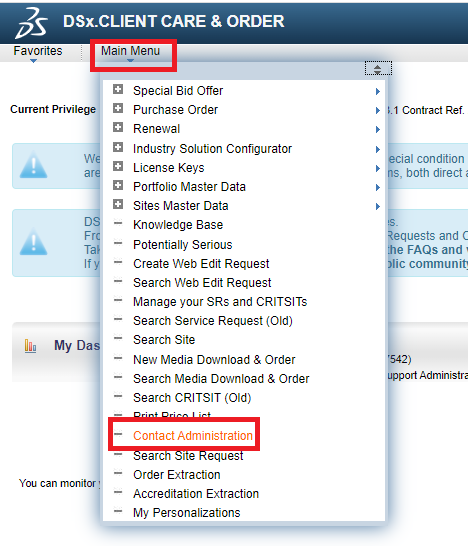Screen dimensions: 468x546
Task: Click the dash icon beside My Personalizations
Action: coord(118,511)
